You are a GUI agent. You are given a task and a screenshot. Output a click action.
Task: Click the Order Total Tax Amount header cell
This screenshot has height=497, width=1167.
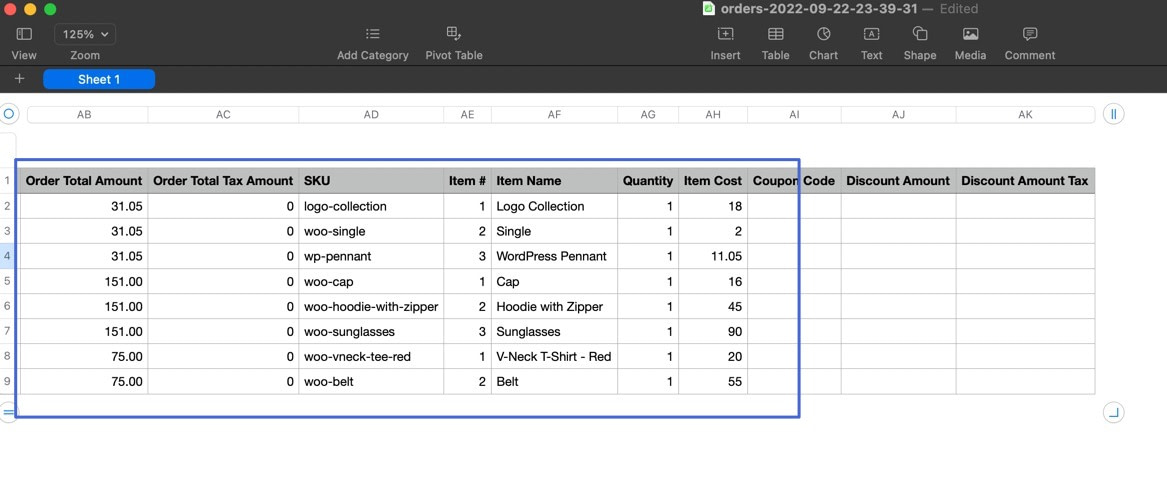click(x=223, y=181)
